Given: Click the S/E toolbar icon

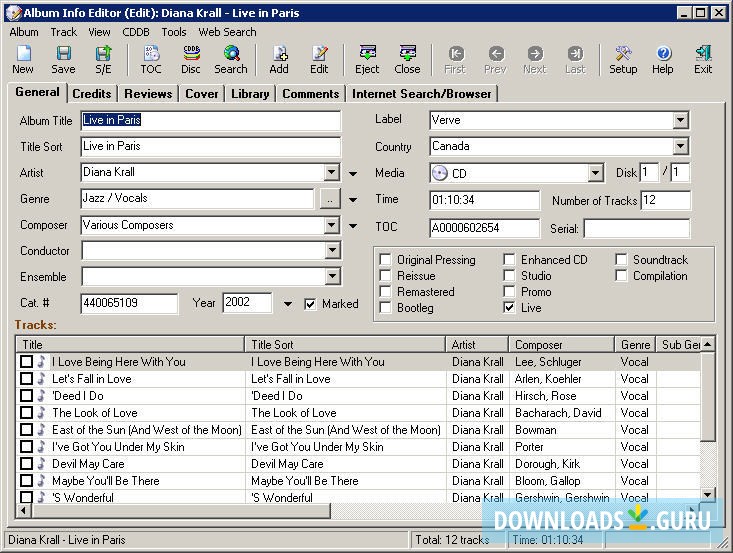Looking at the screenshot, I should (103, 60).
